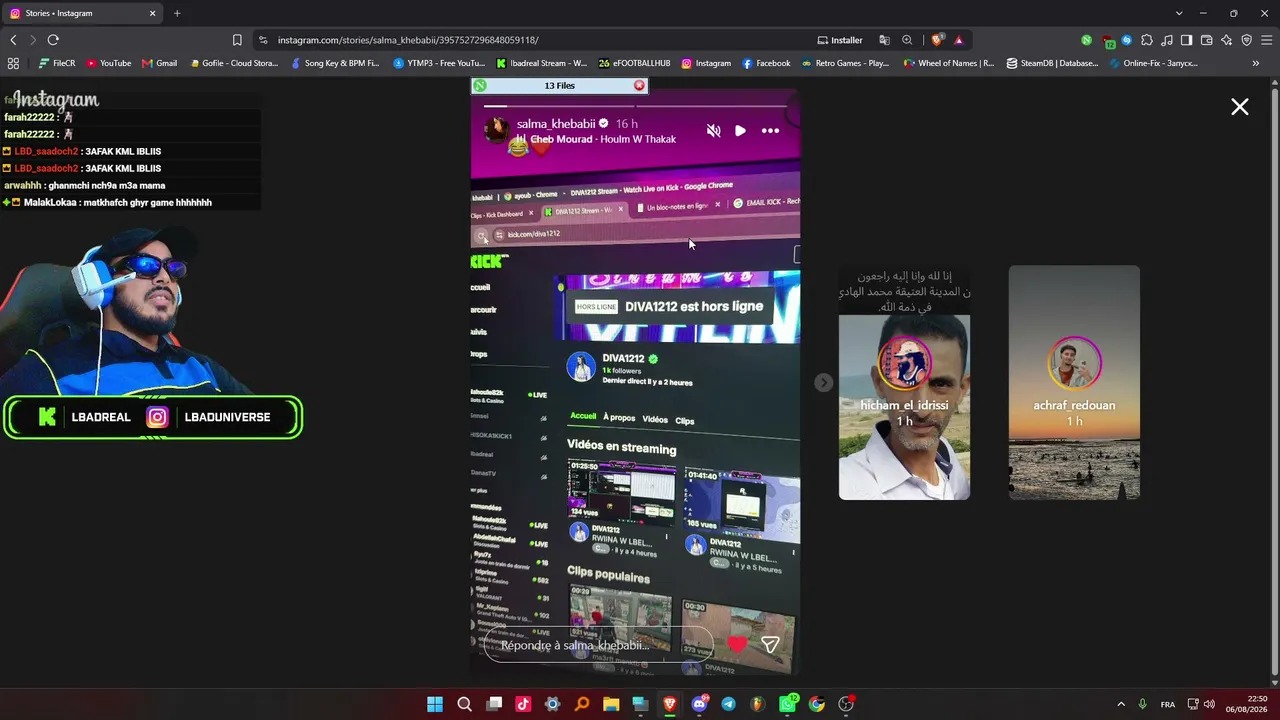Image resolution: width=1280 pixels, height=720 pixels.
Task: Open TikTok from the taskbar
Action: (x=523, y=704)
